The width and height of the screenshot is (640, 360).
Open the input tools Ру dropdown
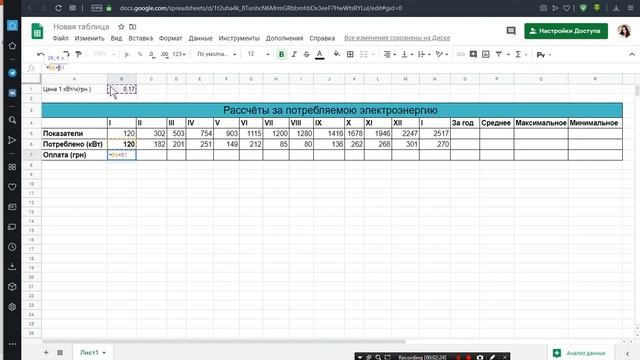pyautogui.click(x=544, y=54)
